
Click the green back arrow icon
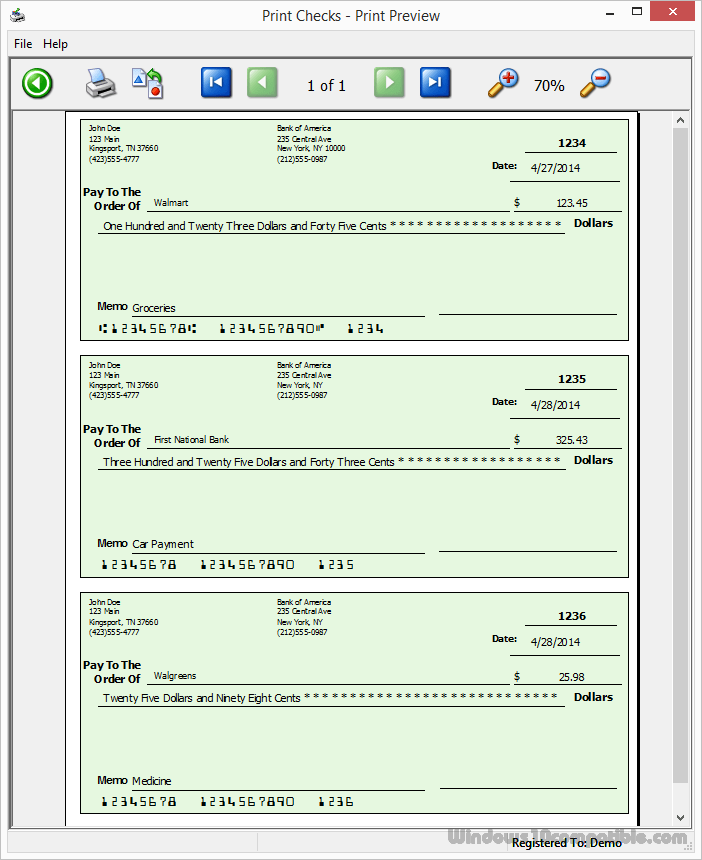(x=37, y=83)
